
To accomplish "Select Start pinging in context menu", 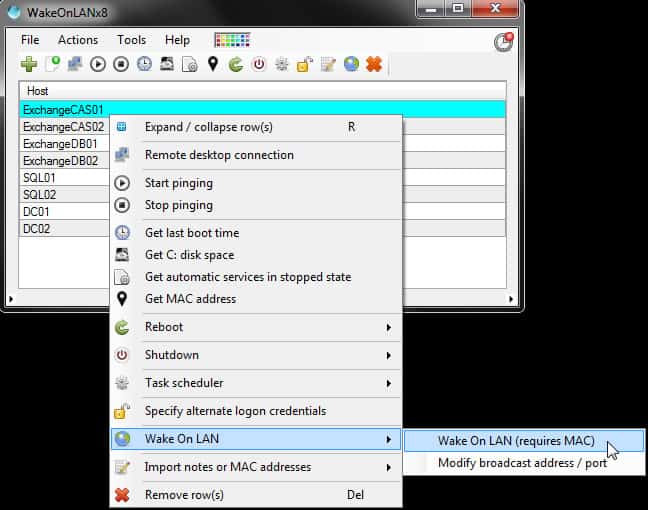I will coord(256,183).
